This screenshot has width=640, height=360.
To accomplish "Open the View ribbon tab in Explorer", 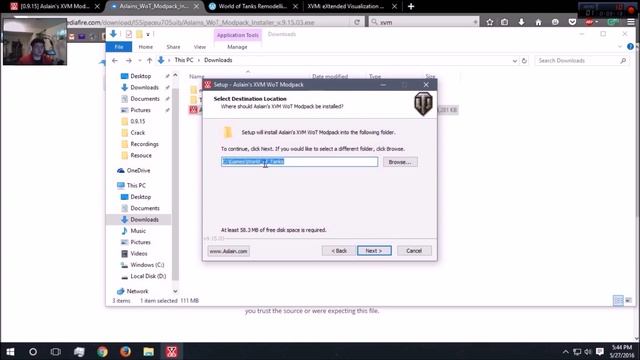I will tap(200, 47).
